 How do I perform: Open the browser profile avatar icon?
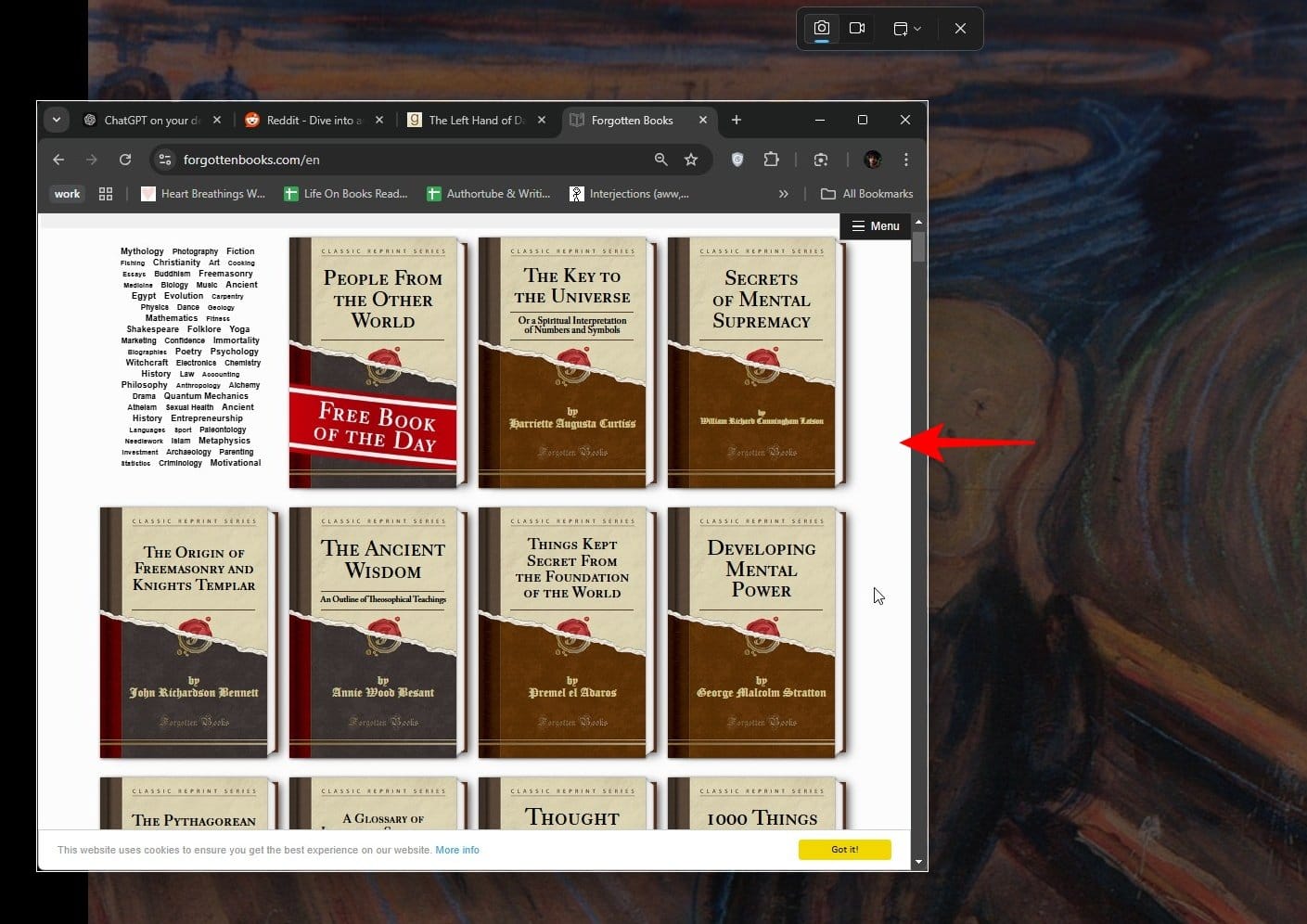pyautogui.click(x=871, y=160)
